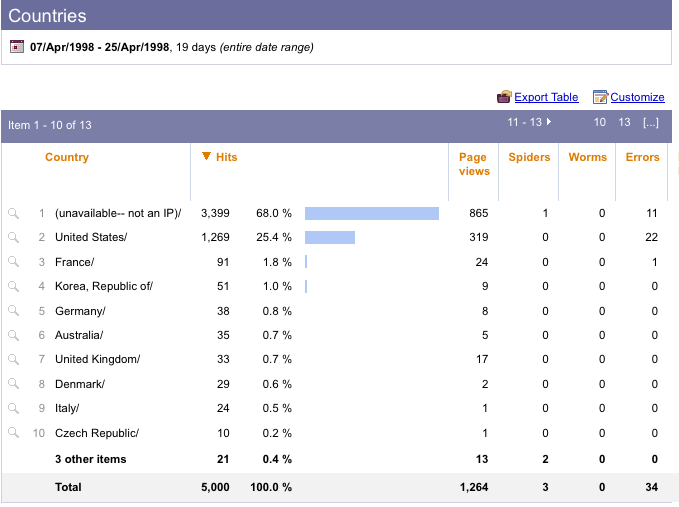This screenshot has height=507, width=679.
Task: Open the Customize link
Action: (x=637, y=97)
